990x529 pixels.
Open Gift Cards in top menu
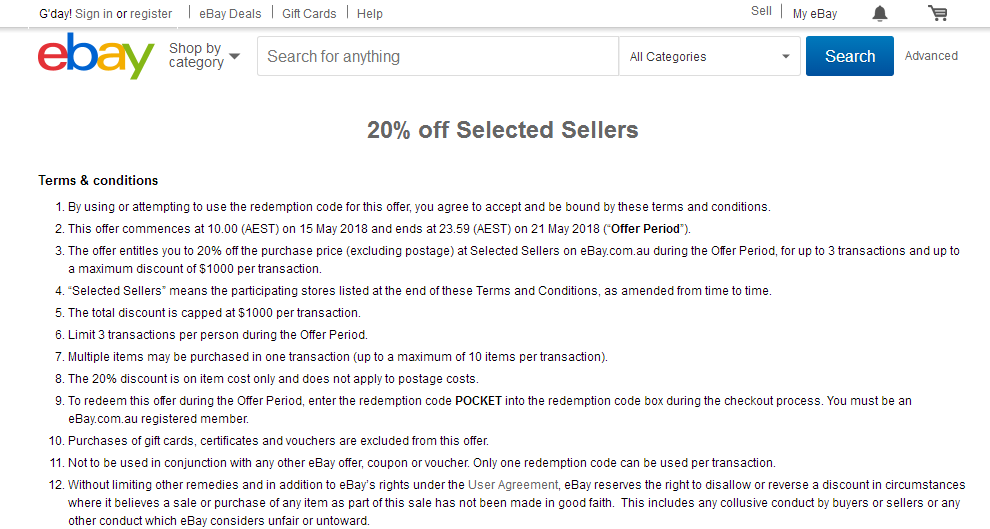[x=309, y=13]
